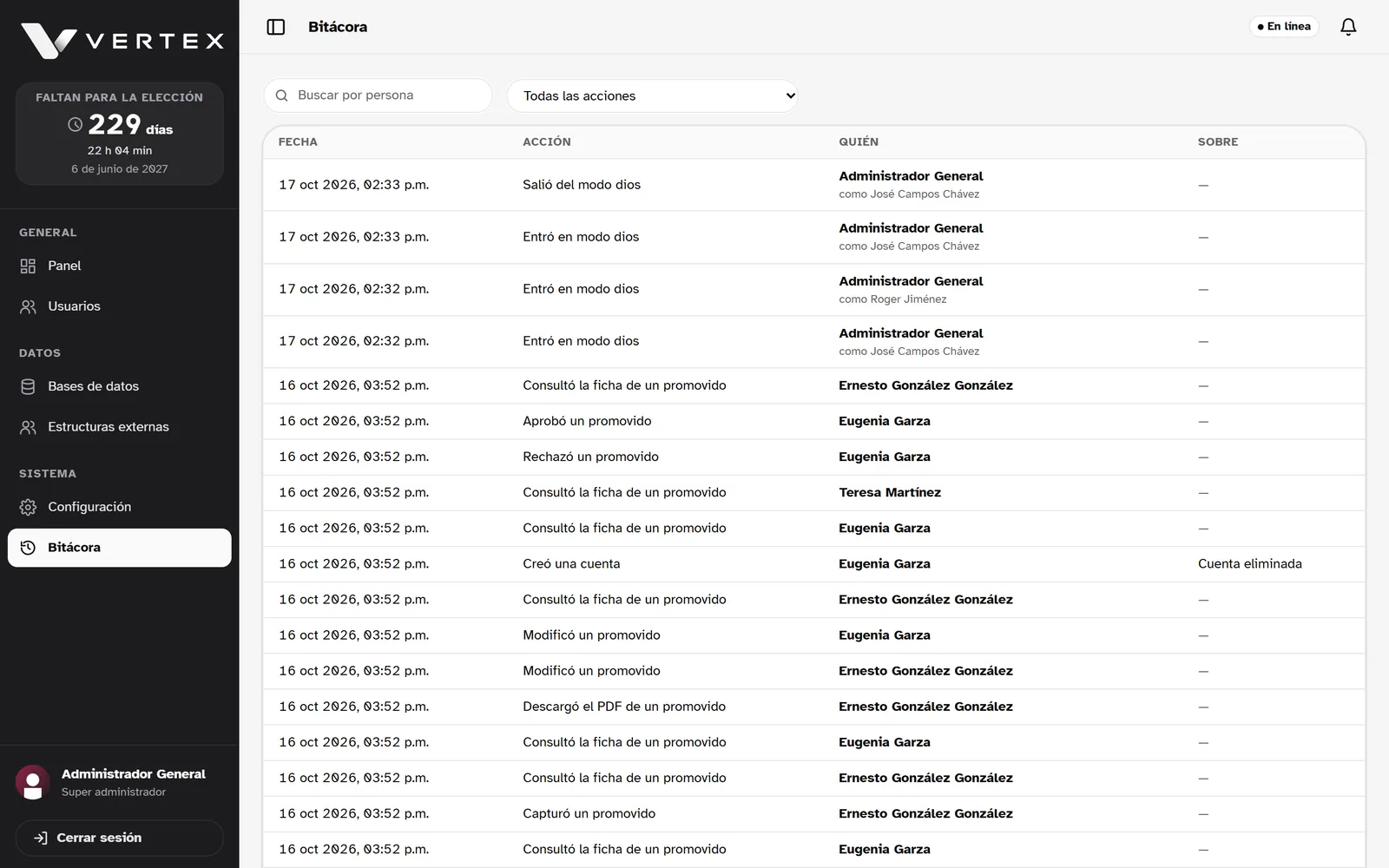Open Bases de datos page
Viewport: 1389px width, 868px height.
click(120, 386)
